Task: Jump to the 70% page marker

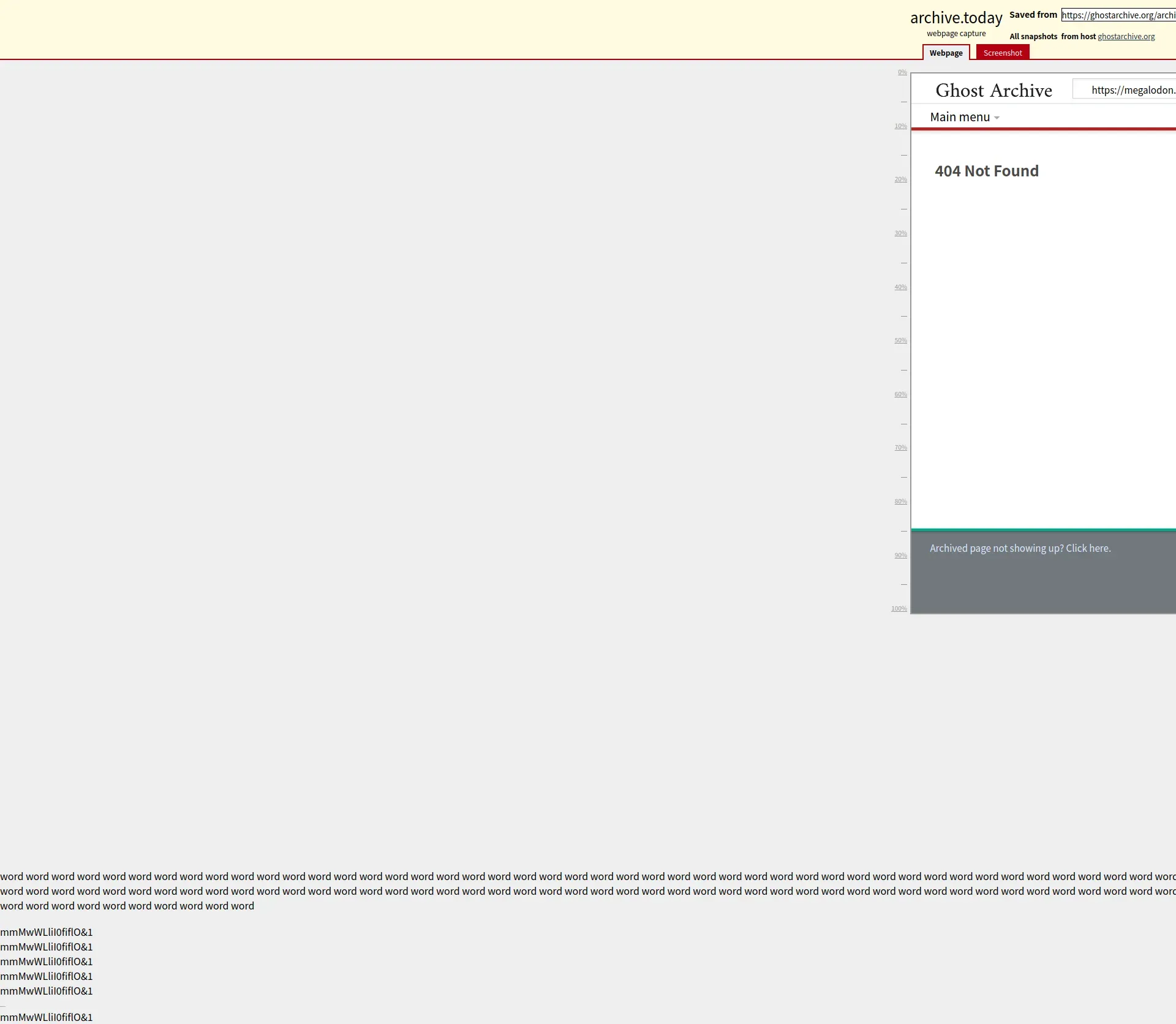Action: pyautogui.click(x=900, y=448)
